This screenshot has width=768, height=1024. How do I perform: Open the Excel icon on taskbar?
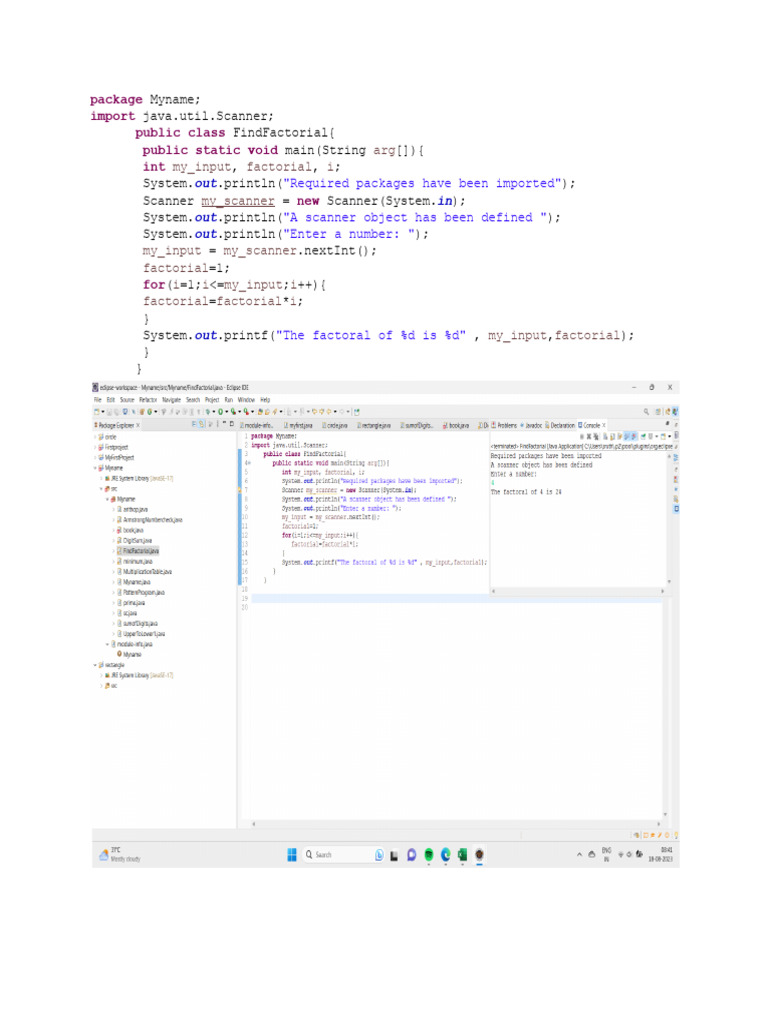pos(462,855)
